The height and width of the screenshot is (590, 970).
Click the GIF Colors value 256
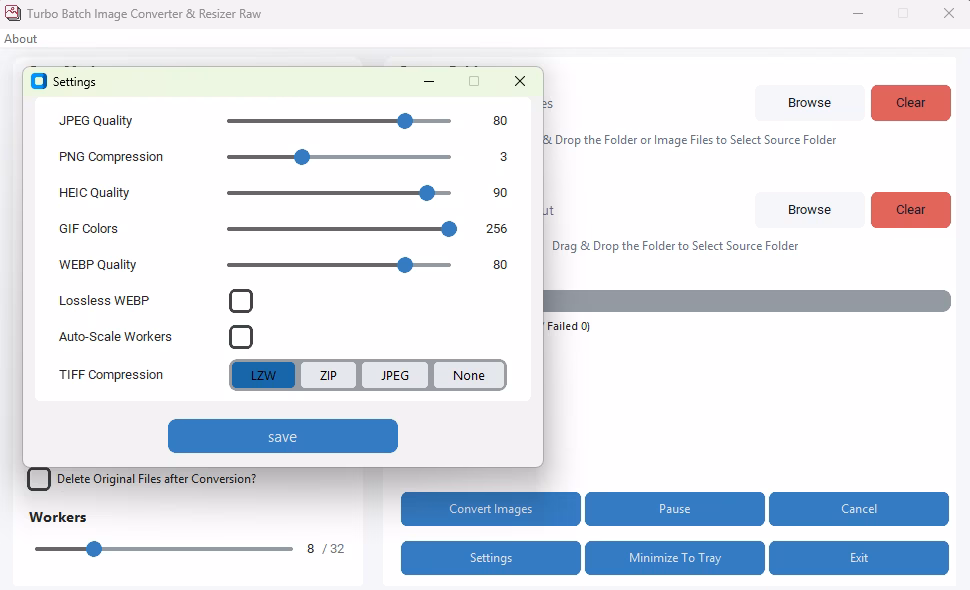coord(496,229)
